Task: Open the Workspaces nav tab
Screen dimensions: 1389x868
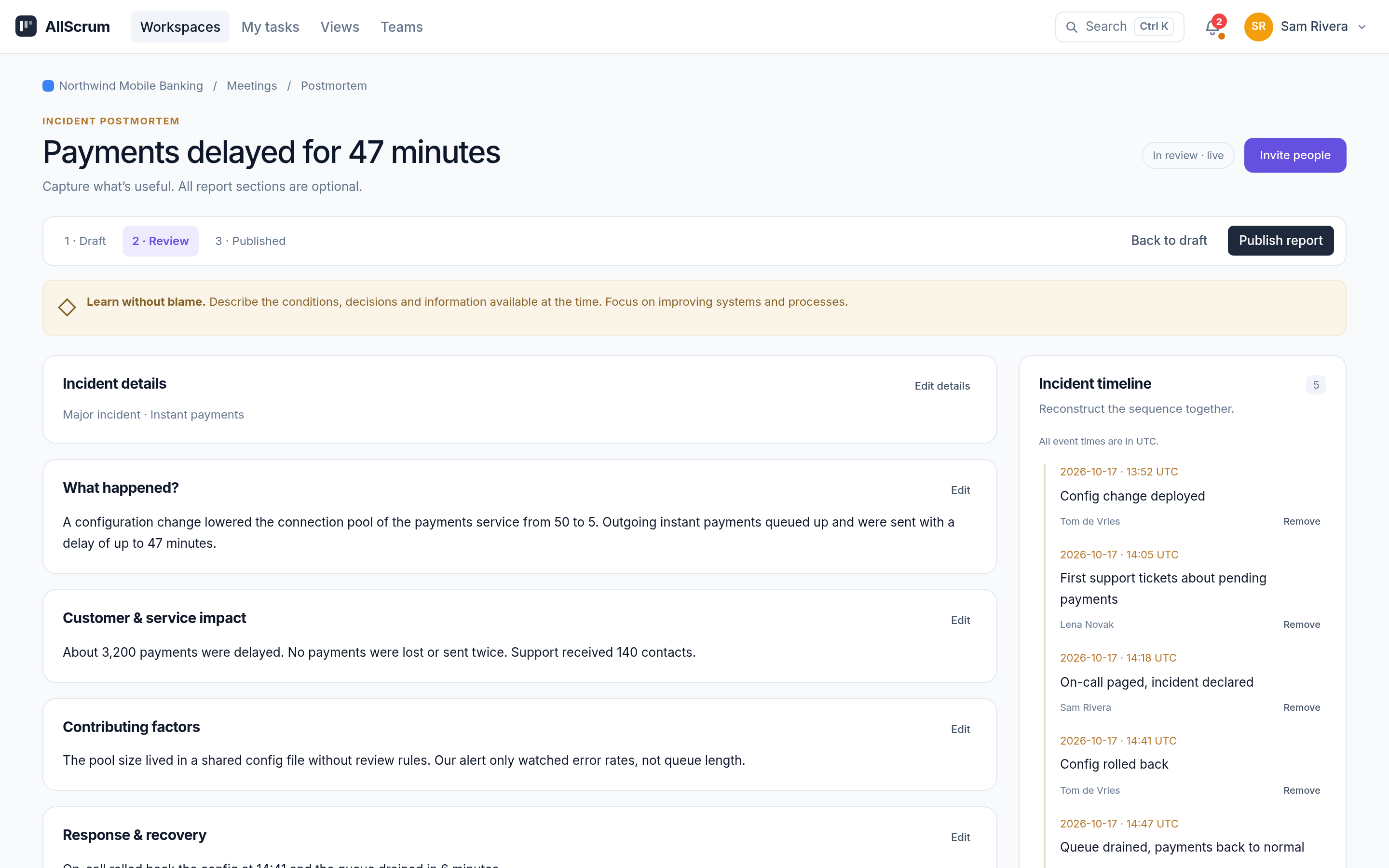Action: [180, 27]
